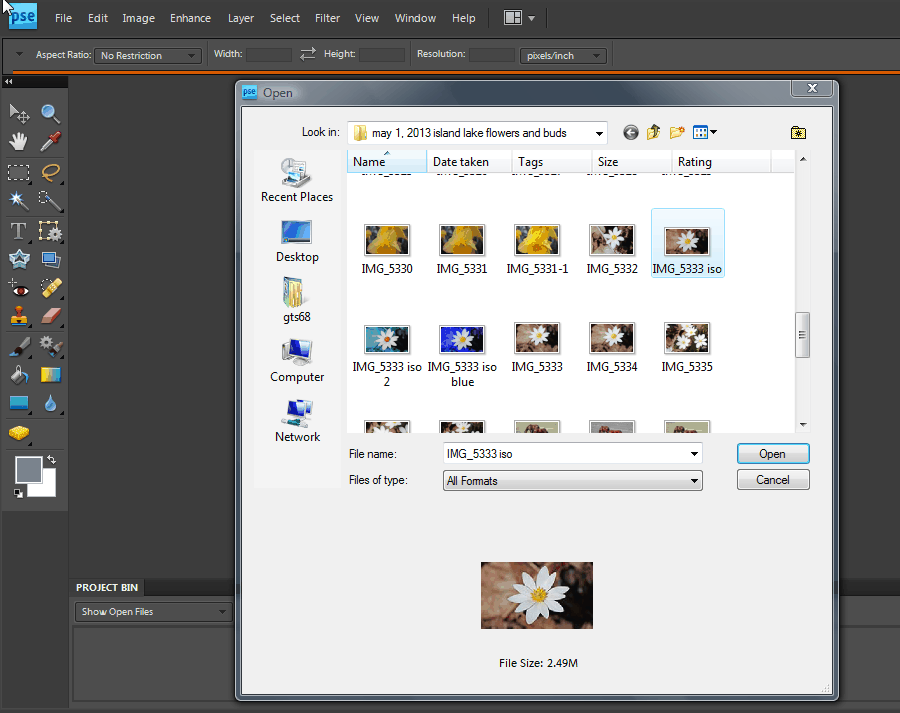Pick the Hand tool

[18, 142]
